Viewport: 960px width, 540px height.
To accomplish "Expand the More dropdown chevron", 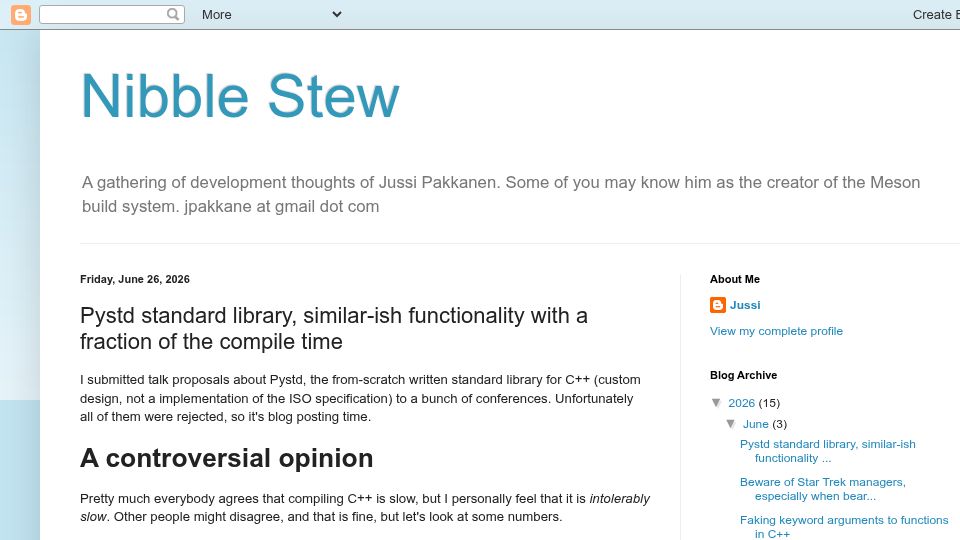I will 337,14.
